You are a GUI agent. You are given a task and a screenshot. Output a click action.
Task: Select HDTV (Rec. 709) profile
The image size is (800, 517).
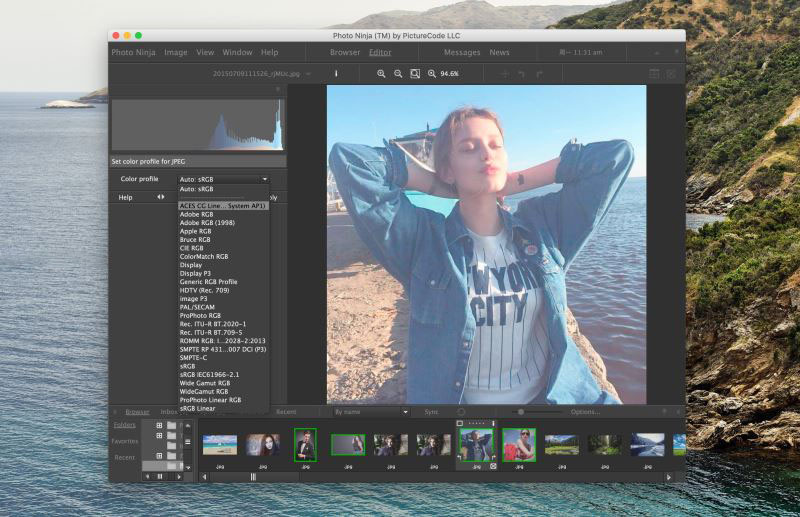223,290
